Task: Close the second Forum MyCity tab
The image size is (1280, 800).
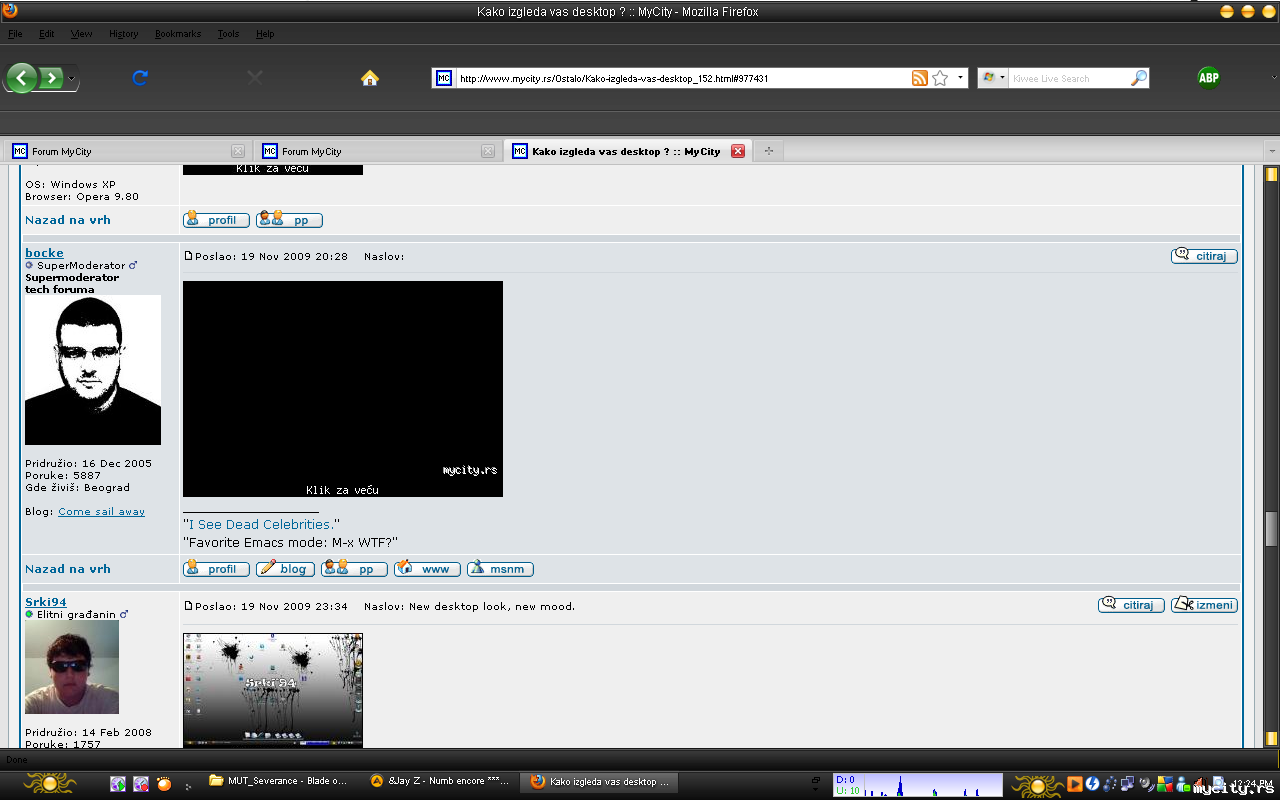Action: point(488,151)
